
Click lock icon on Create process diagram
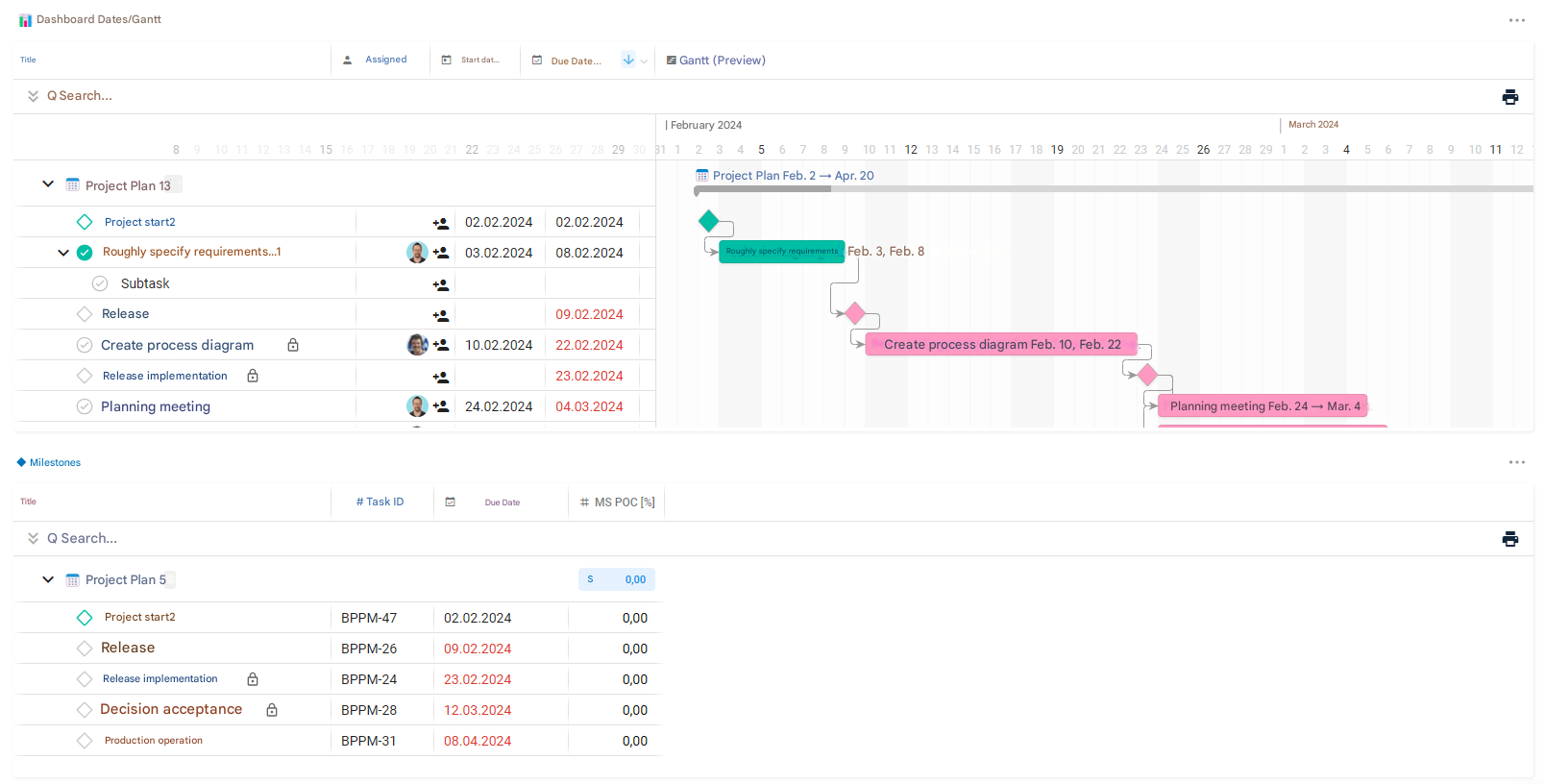(x=293, y=345)
